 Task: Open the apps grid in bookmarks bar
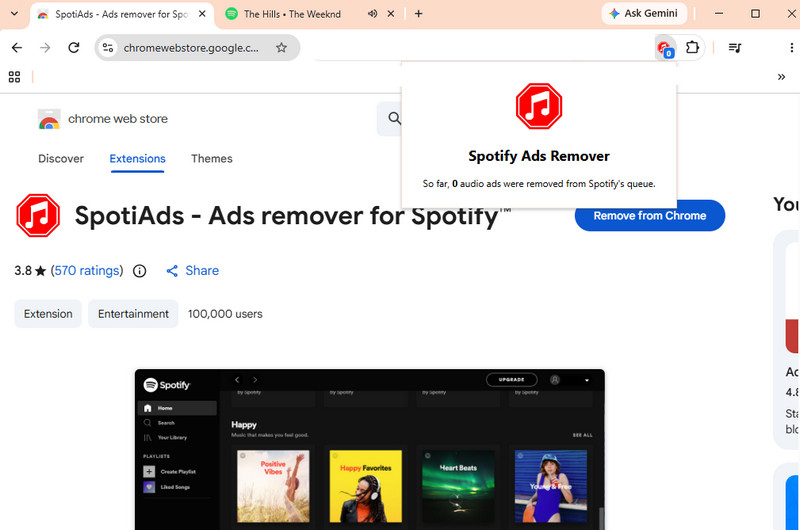tap(14, 77)
